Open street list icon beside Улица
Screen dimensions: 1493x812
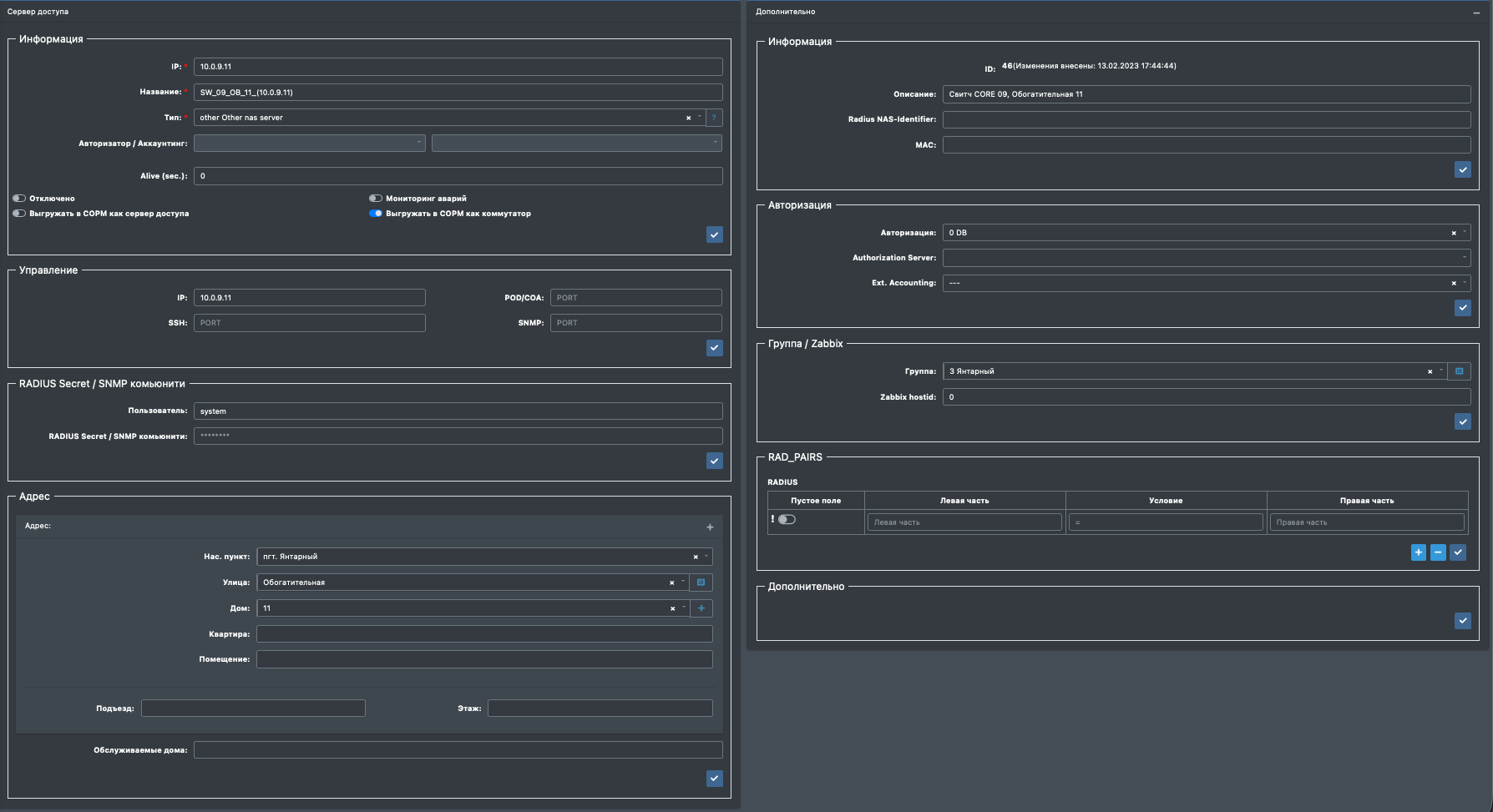pos(701,583)
